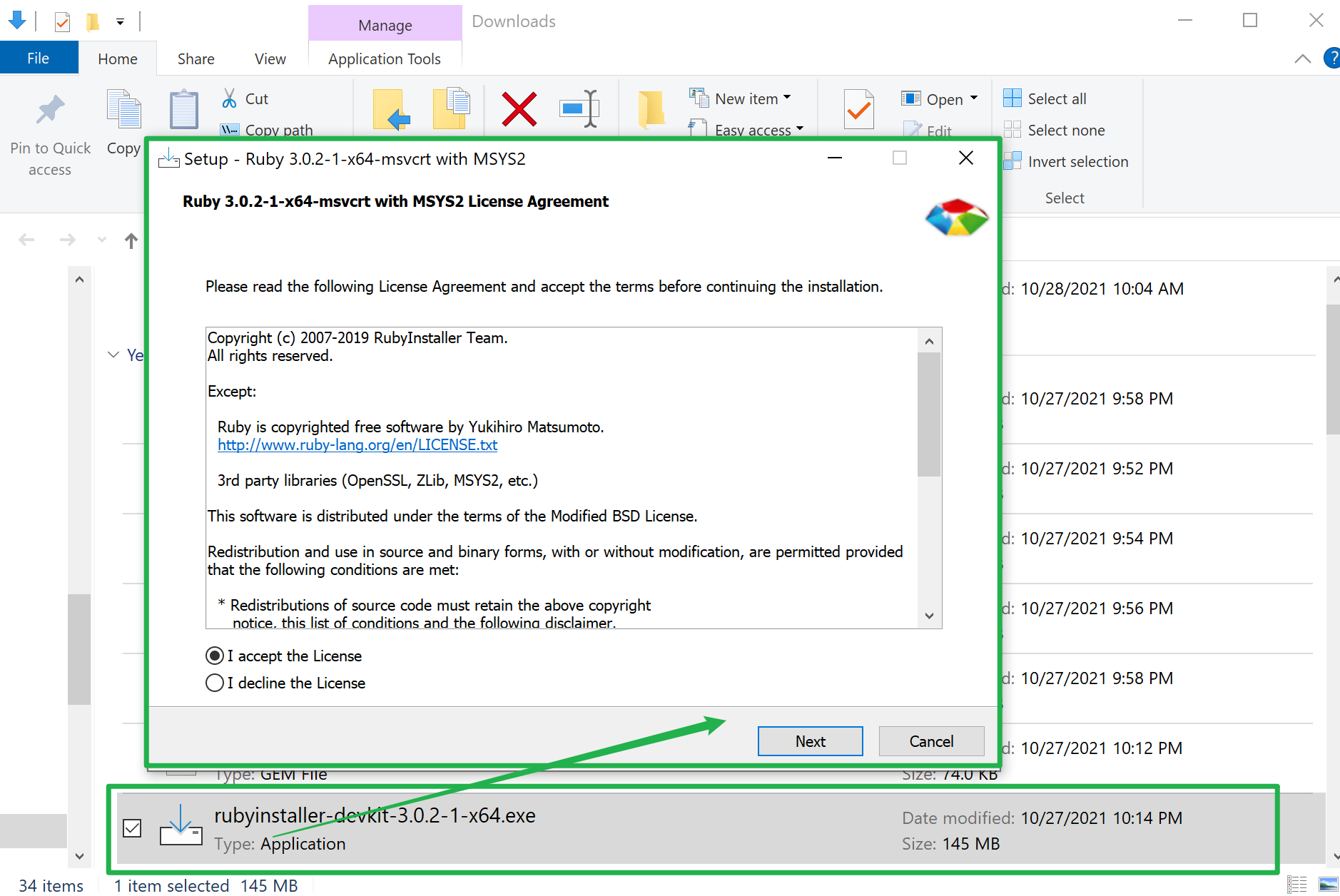Select 'I accept the License' radio button
The height and width of the screenshot is (896, 1340).
(x=215, y=656)
